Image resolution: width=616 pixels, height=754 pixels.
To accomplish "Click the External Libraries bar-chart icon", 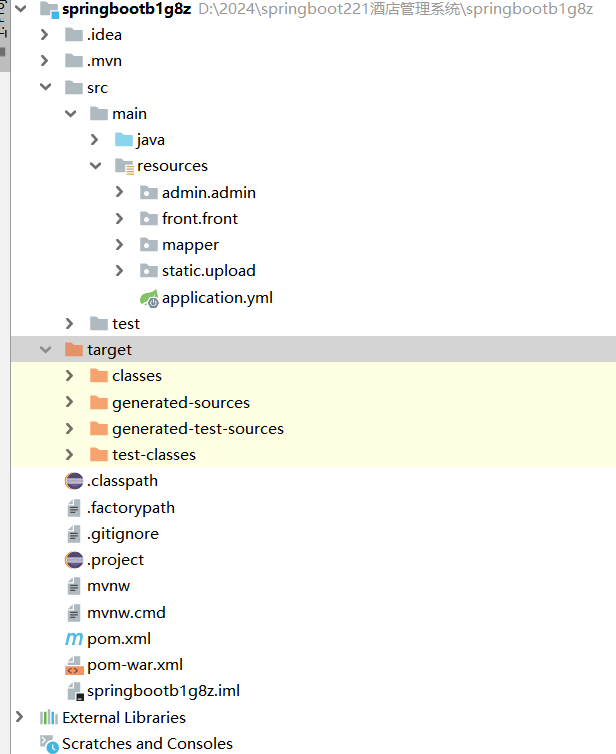I will click(49, 717).
